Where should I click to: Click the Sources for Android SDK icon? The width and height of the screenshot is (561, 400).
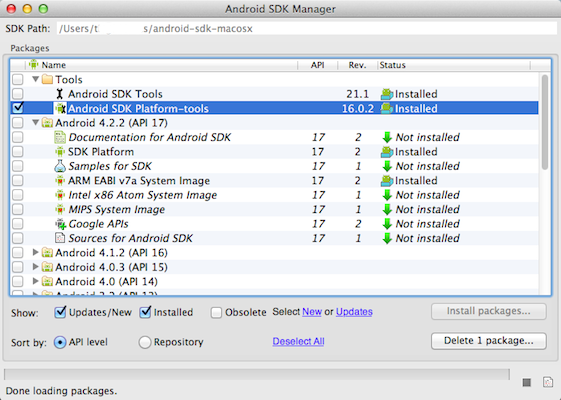tap(60, 238)
